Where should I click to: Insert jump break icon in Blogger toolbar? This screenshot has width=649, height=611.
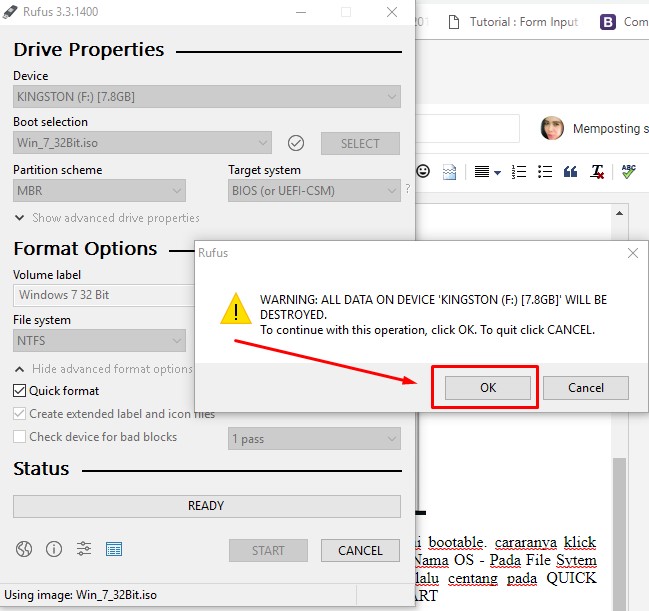click(x=449, y=171)
